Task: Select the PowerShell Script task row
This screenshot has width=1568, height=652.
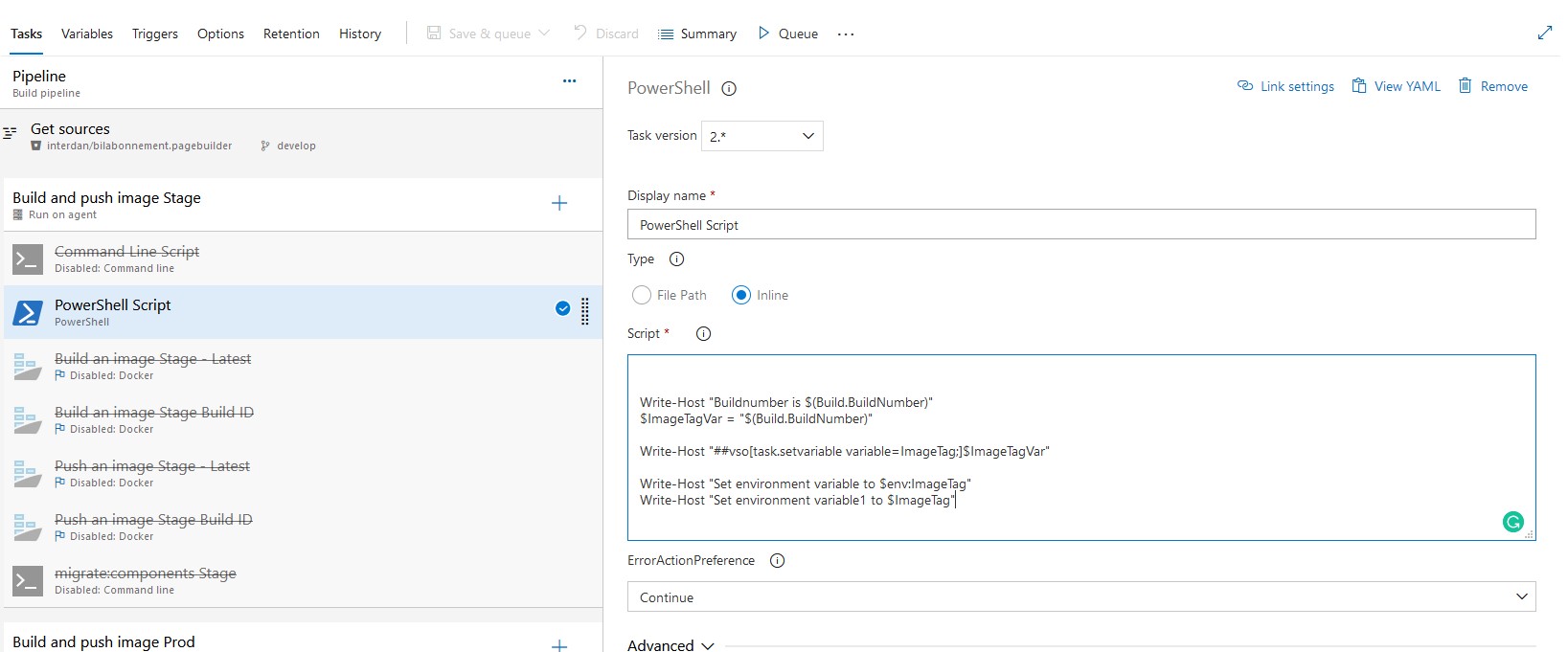Action: [x=301, y=312]
